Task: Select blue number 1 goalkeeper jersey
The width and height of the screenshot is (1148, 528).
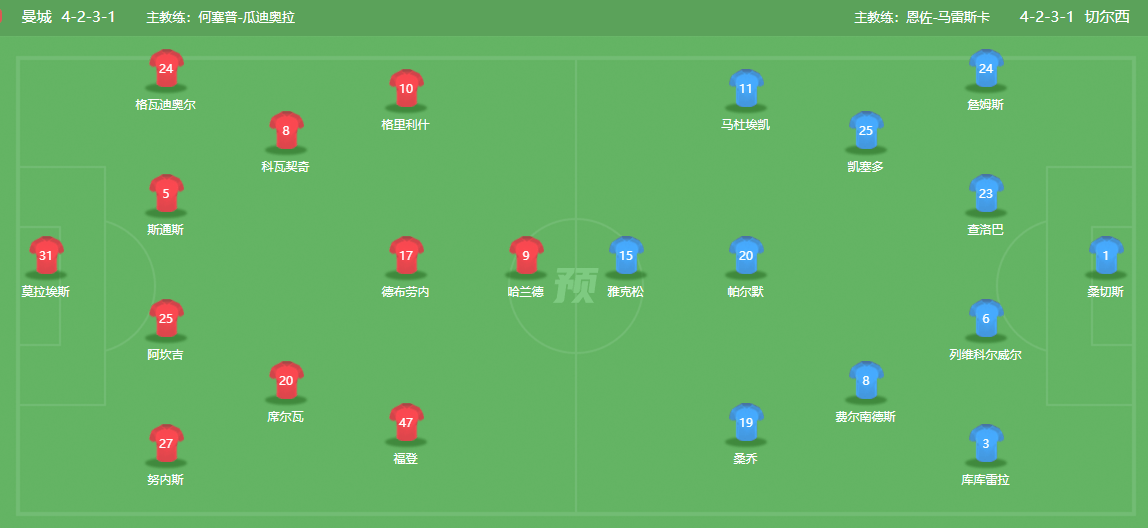Action: coord(1106,256)
